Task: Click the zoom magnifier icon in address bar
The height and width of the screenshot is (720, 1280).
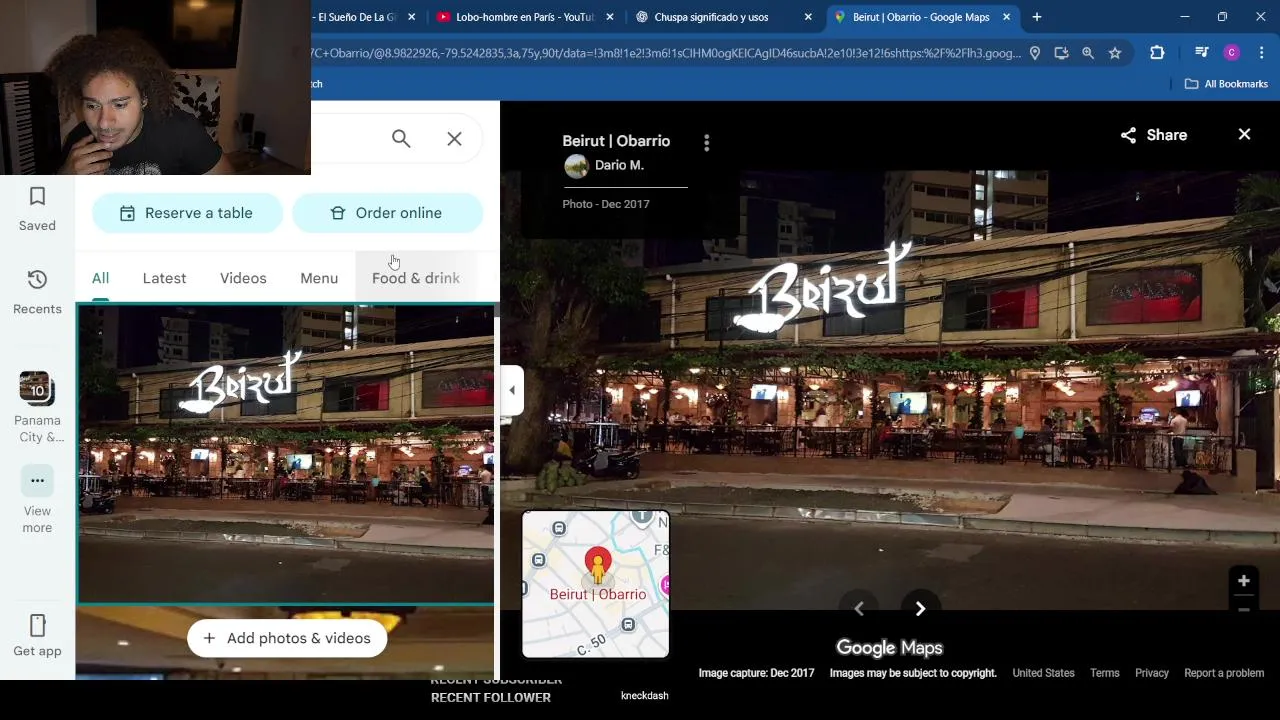Action: coord(1088,53)
